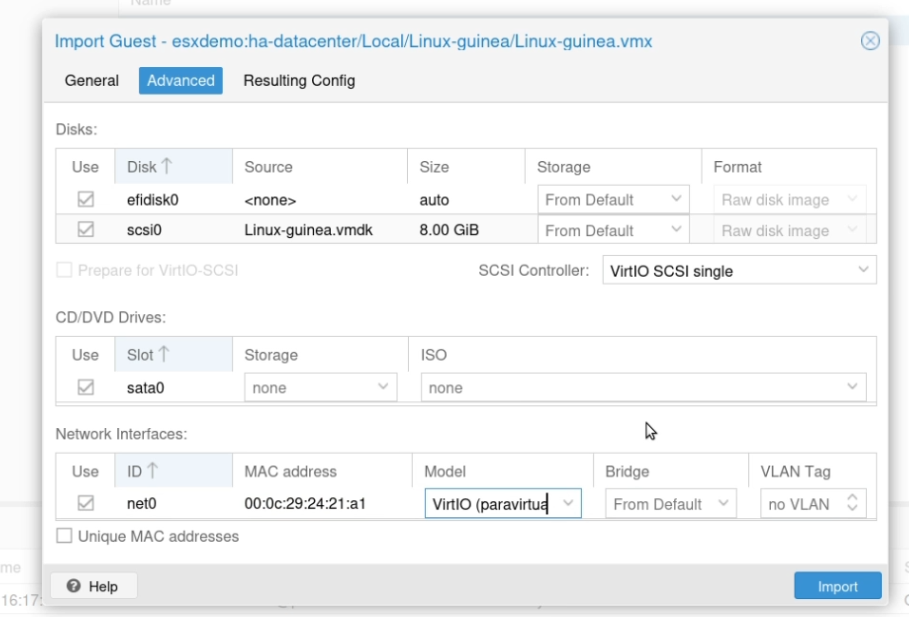909x617 pixels.
Task: Open the sata0 ISO dropdown
Action: tap(643, 387)
